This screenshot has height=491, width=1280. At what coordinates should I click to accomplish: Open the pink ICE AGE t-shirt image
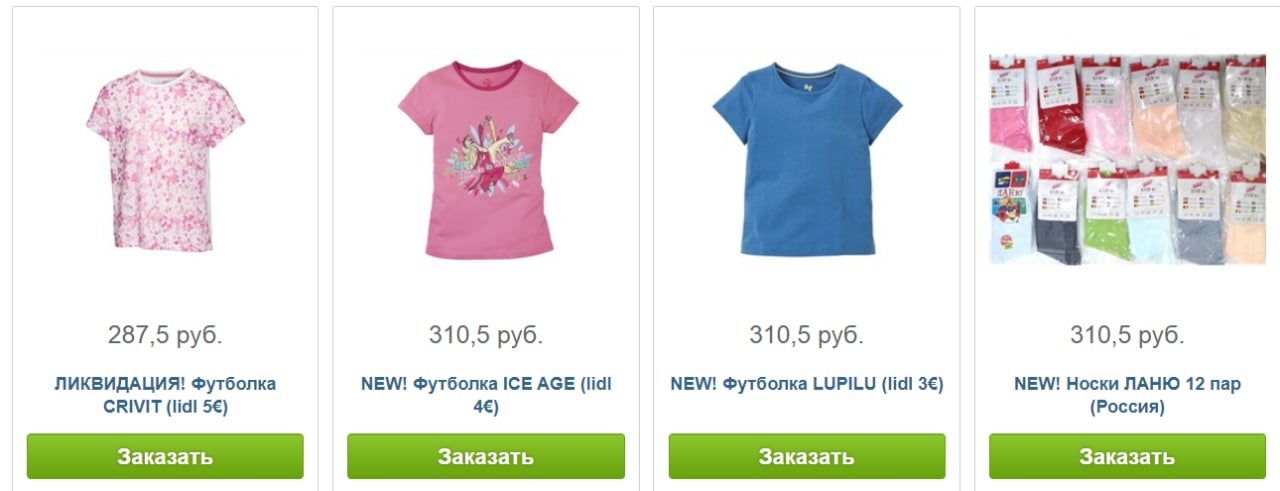486,160
